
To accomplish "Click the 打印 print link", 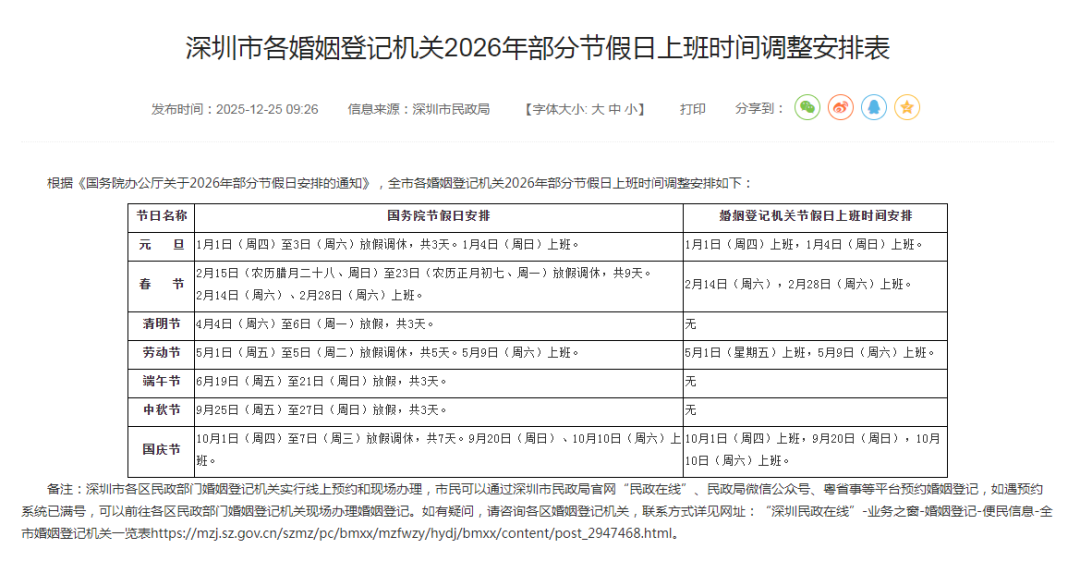I will pos(692,109).
